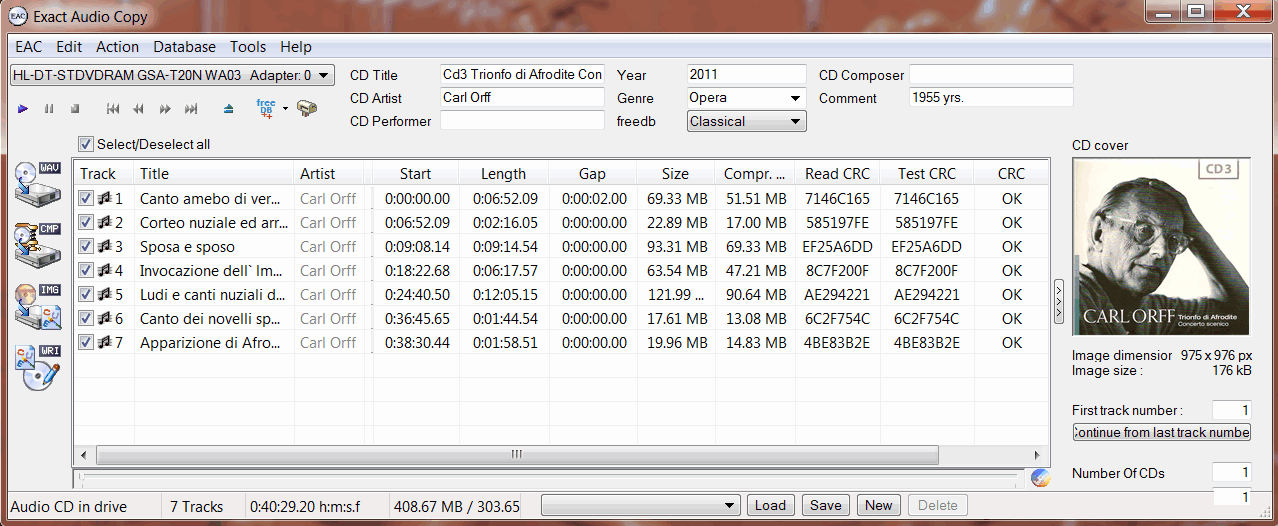The image size is (1278, 526).
Task: Click the New profile button
Action: [878, 505]
